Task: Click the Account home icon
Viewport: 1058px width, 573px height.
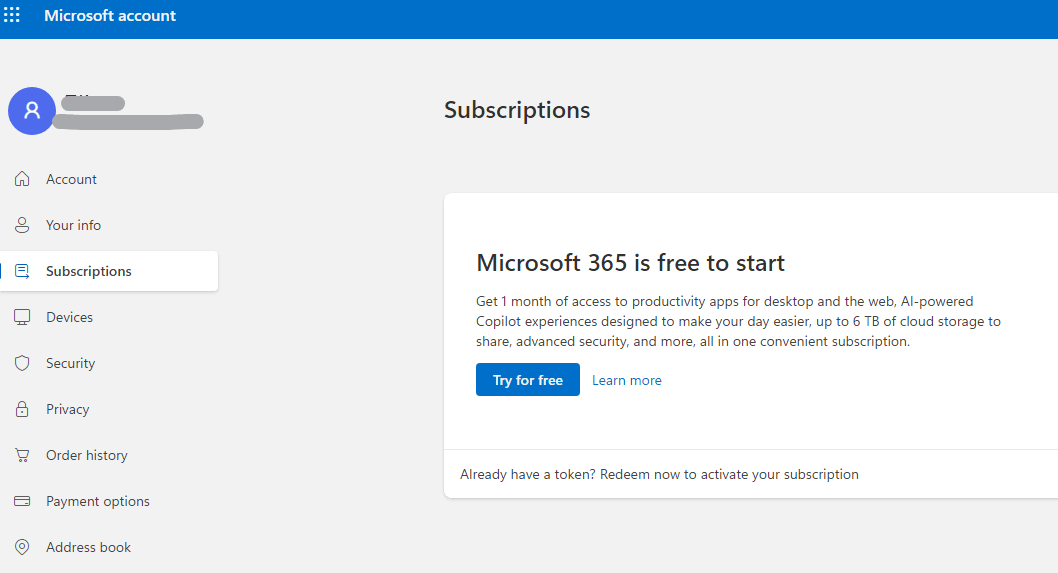Action: pyautogui.click(x=22, y=179)
